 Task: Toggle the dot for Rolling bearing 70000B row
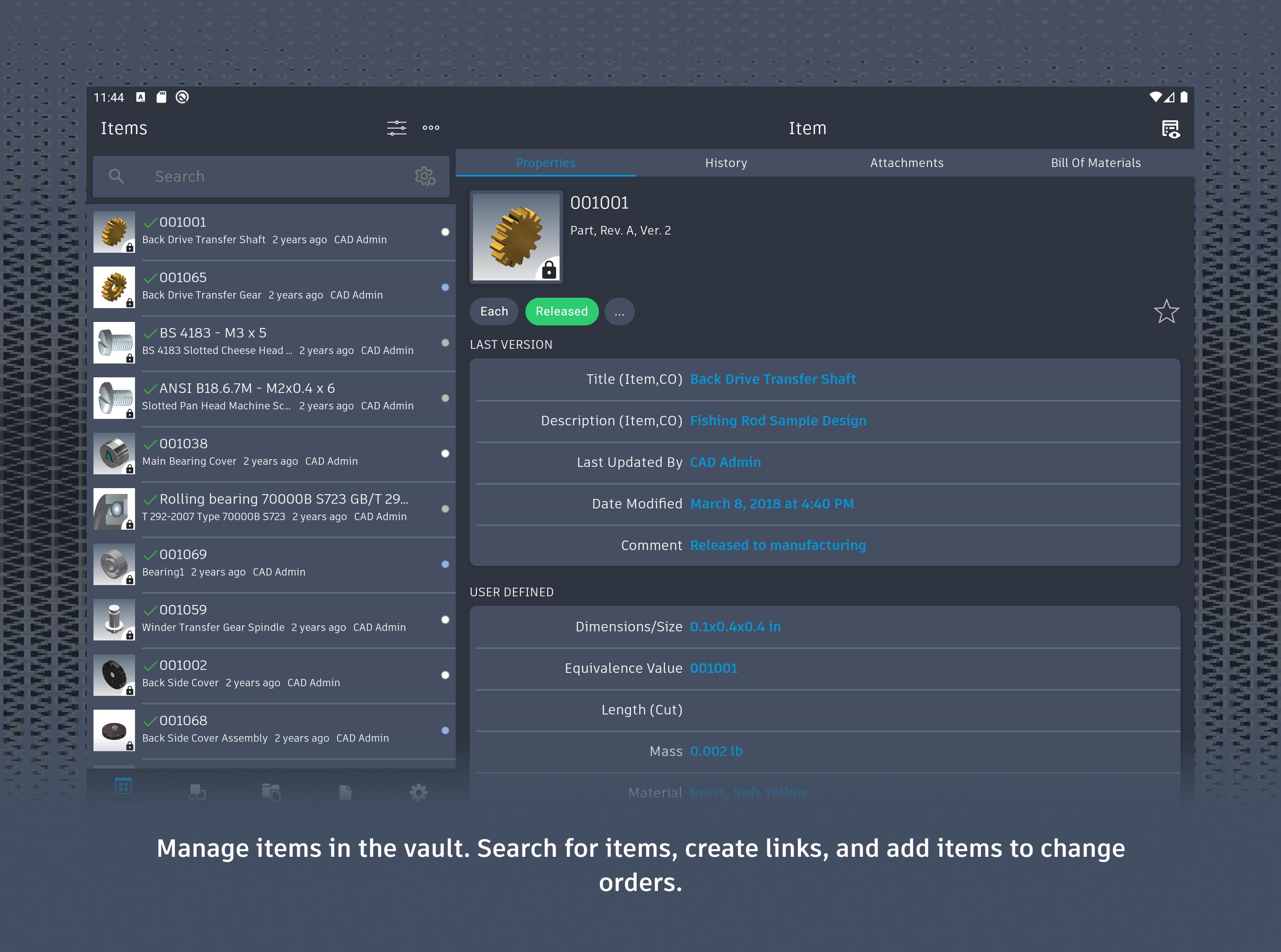pyautogui.click(x=445, y=509)
